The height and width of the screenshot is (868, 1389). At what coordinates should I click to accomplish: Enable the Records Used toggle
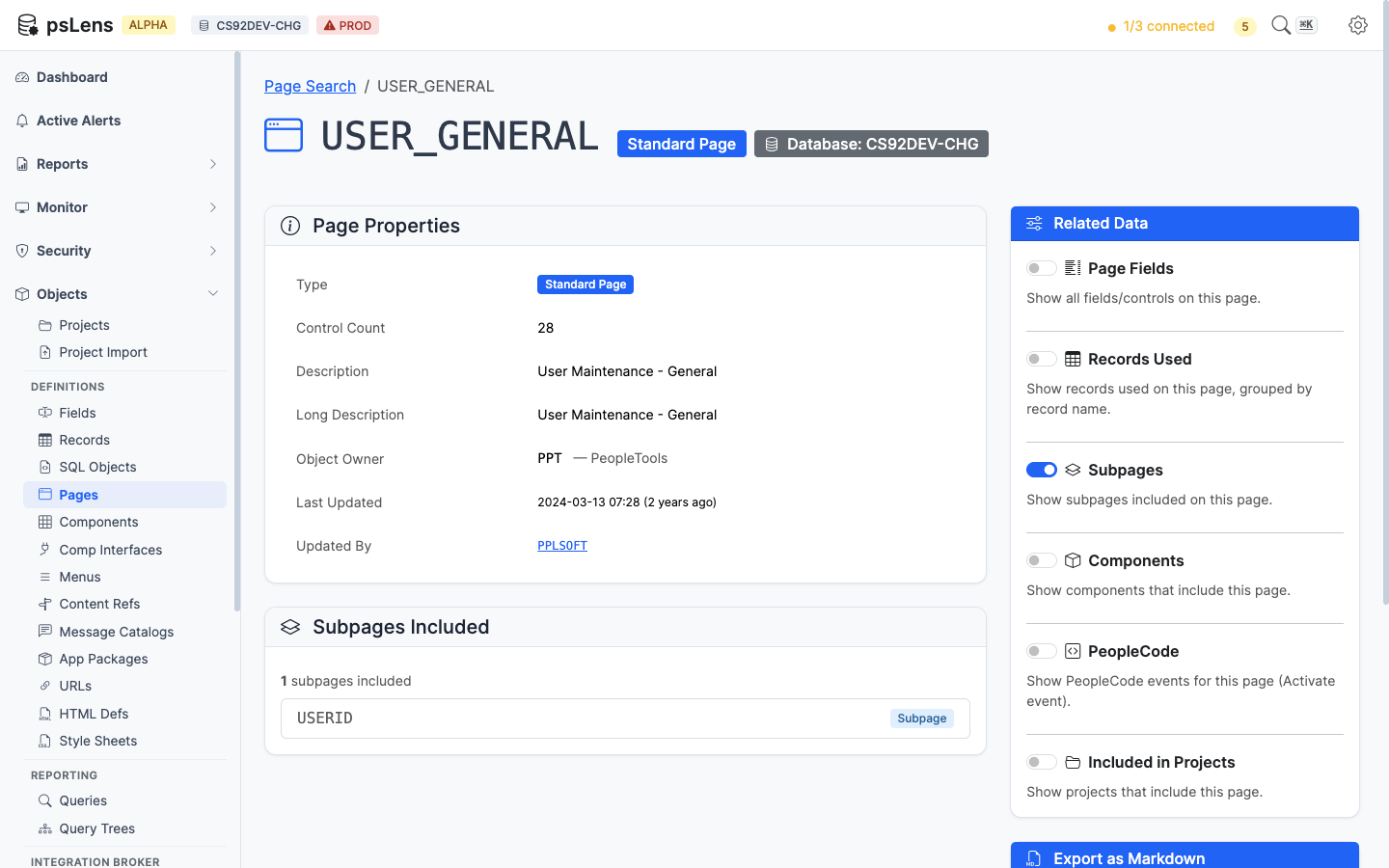(1042, 359)
